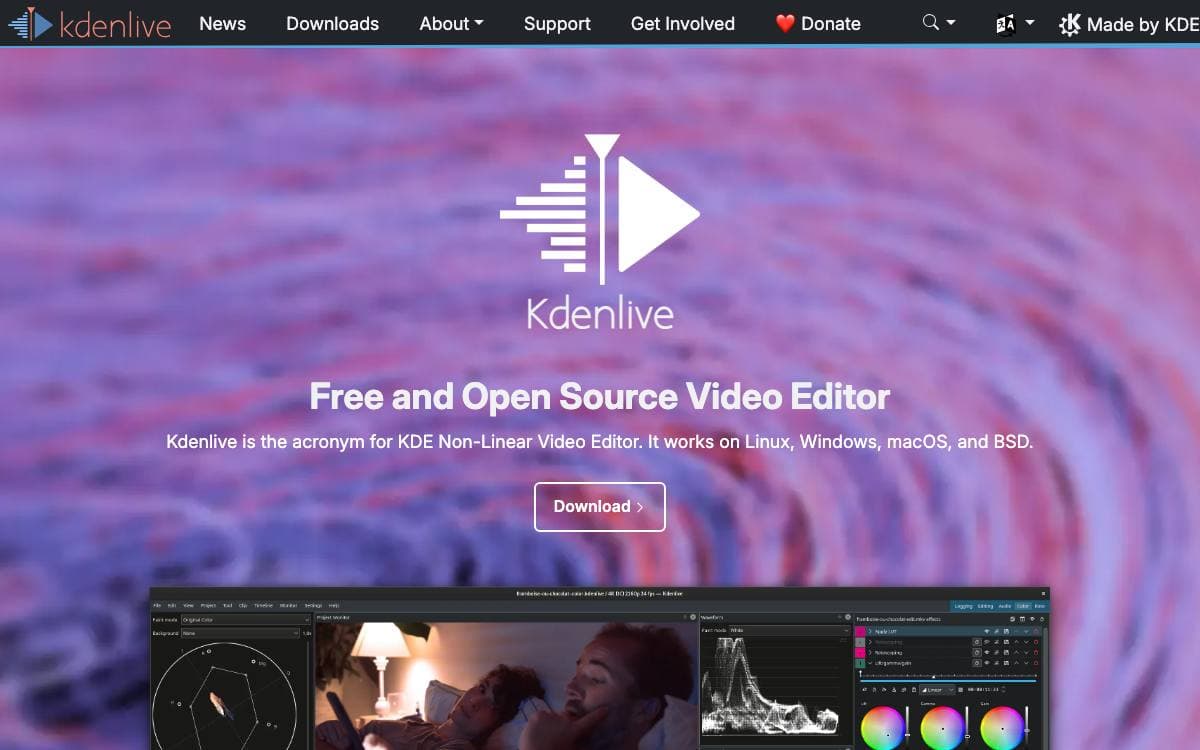Open the Help menu in the Kdenlive screenshot
1200x750 pixels.
[333, 605]
